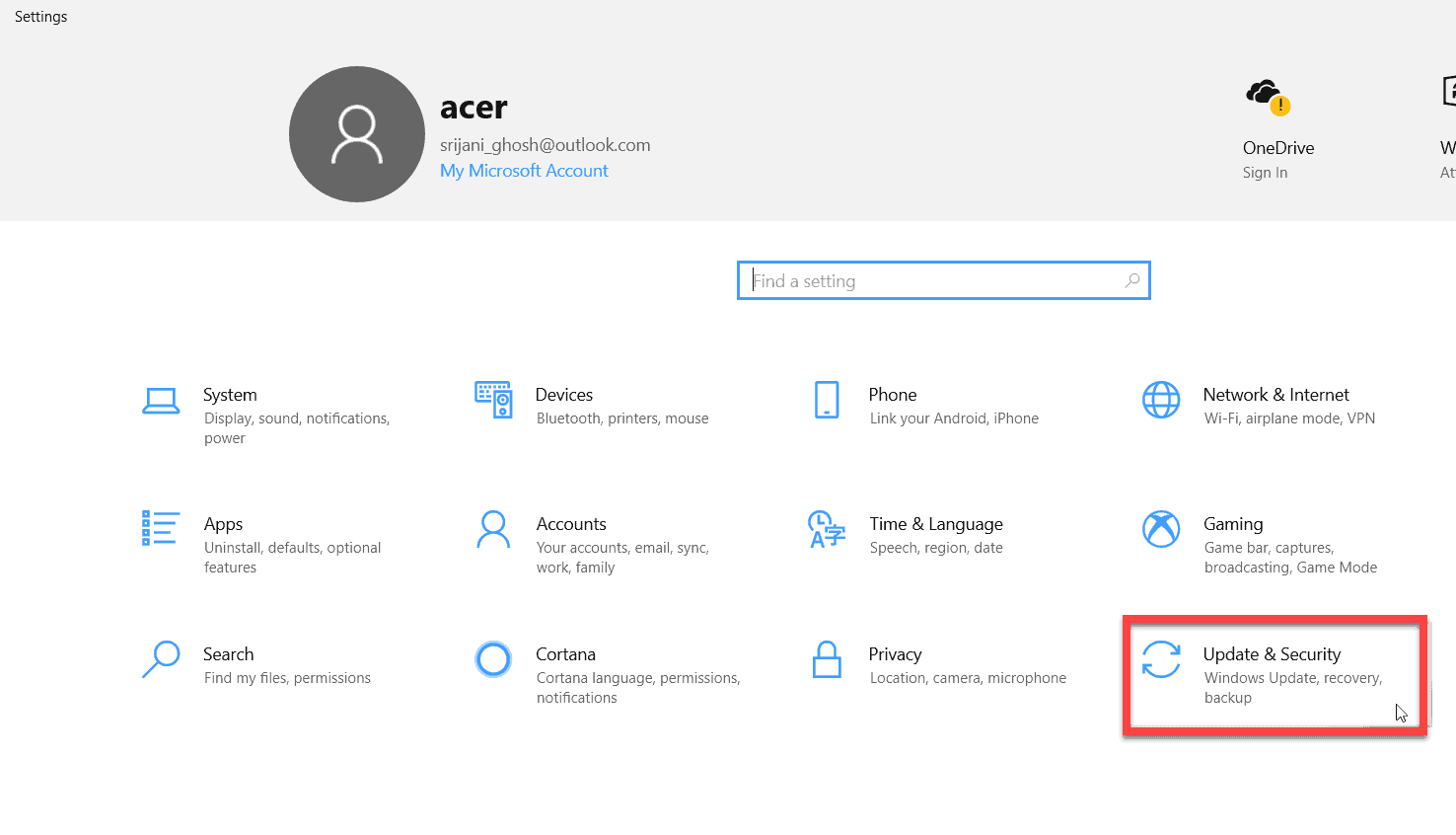This screenshot has width=1456, height=835.
Task: Open the Privacy heading
Action: [x=895, y=654]
